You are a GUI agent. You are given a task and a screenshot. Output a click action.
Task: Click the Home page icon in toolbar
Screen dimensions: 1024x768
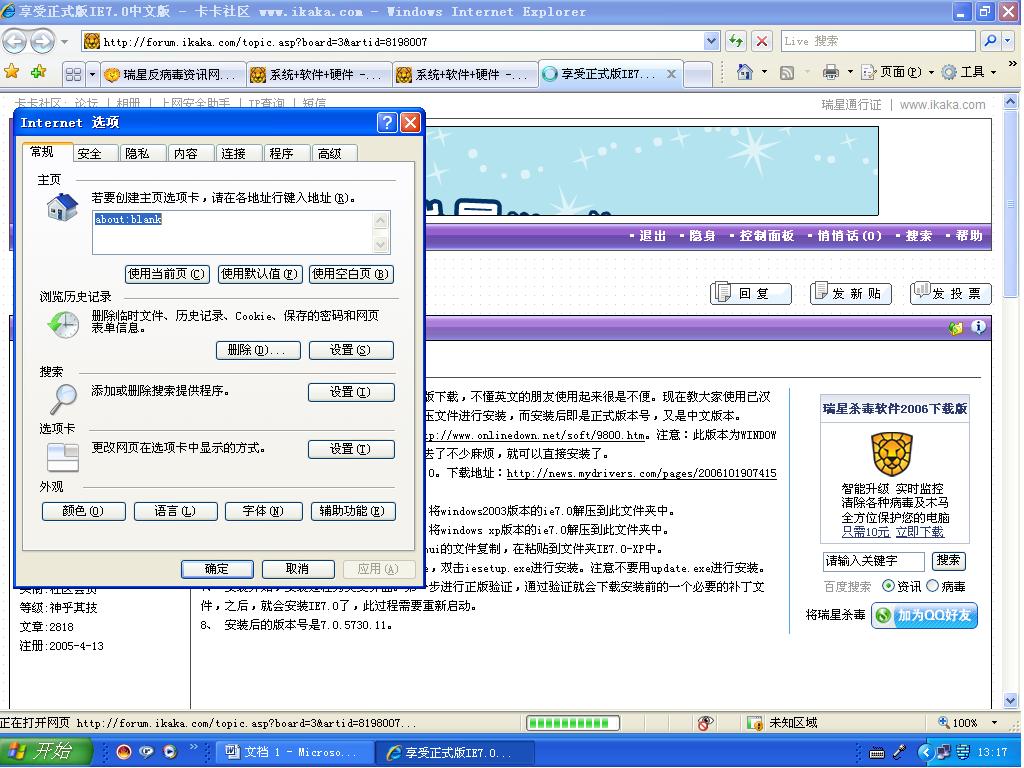[744, 72]
